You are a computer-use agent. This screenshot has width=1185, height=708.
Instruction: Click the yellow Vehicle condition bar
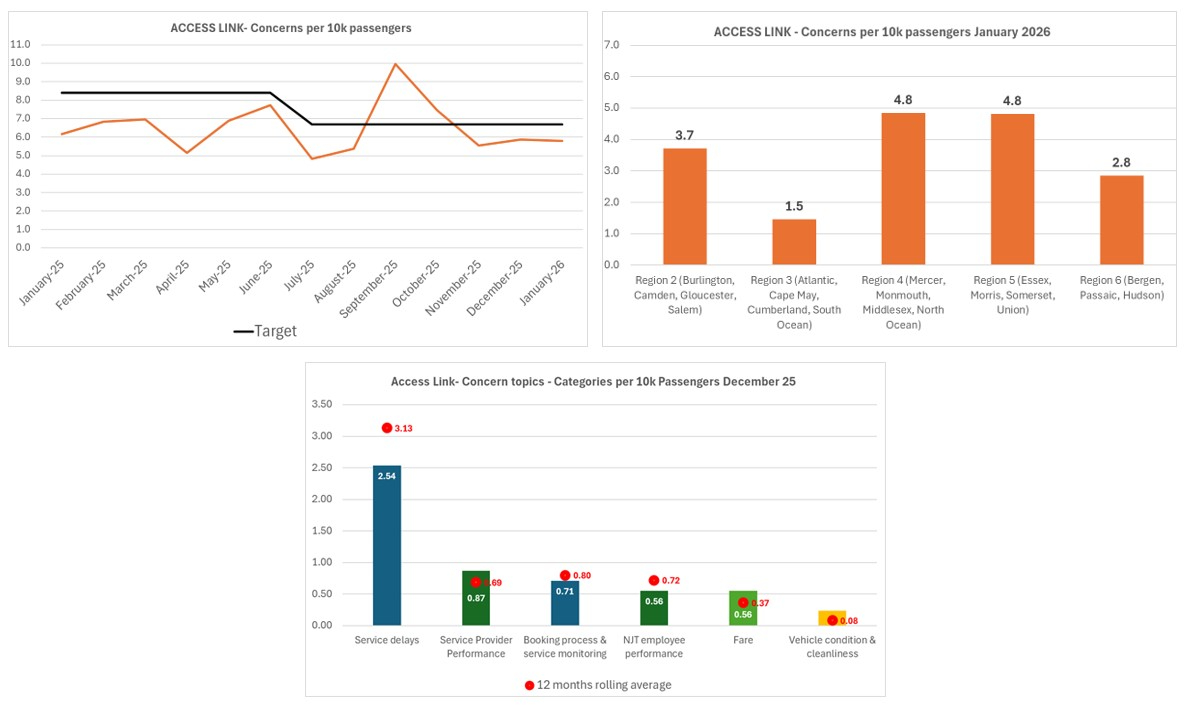pos(832,618)
